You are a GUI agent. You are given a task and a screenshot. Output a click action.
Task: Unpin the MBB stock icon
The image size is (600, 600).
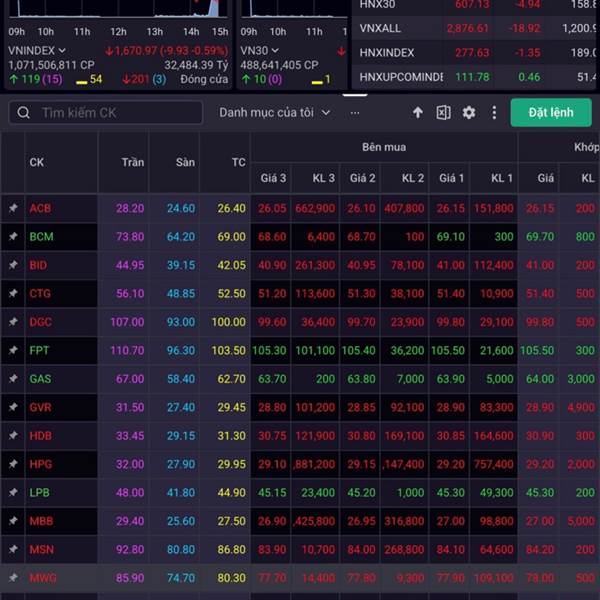tap(13, 520)
